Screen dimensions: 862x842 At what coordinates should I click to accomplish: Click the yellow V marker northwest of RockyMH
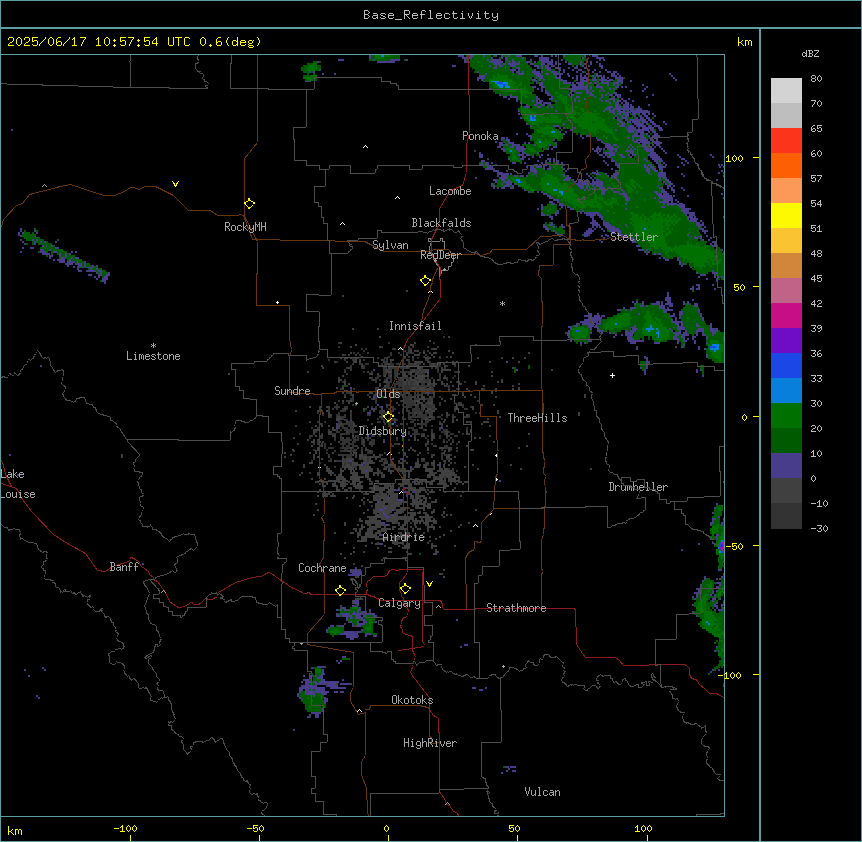[175, 184]
